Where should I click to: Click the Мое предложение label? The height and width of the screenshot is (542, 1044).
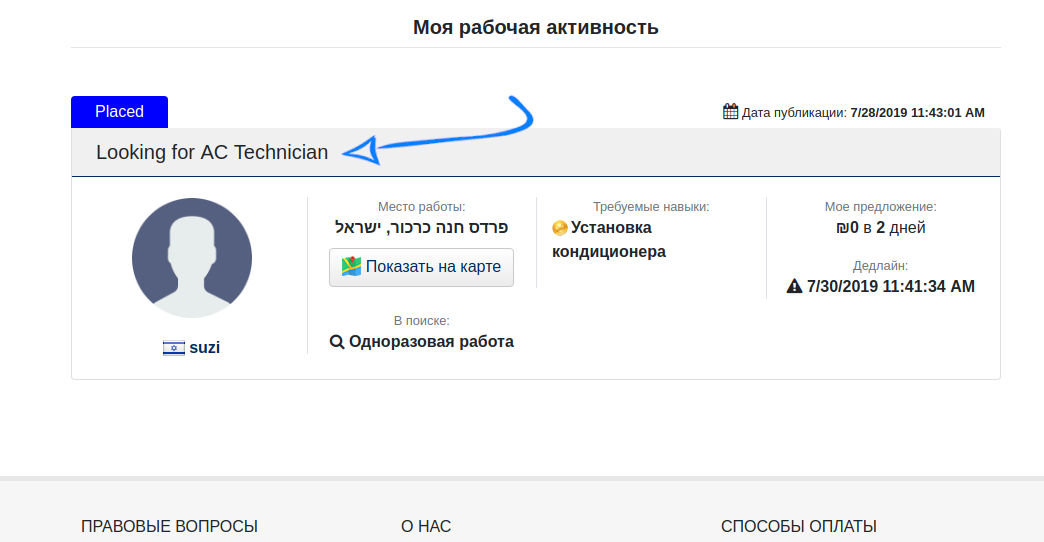point(880,207)
